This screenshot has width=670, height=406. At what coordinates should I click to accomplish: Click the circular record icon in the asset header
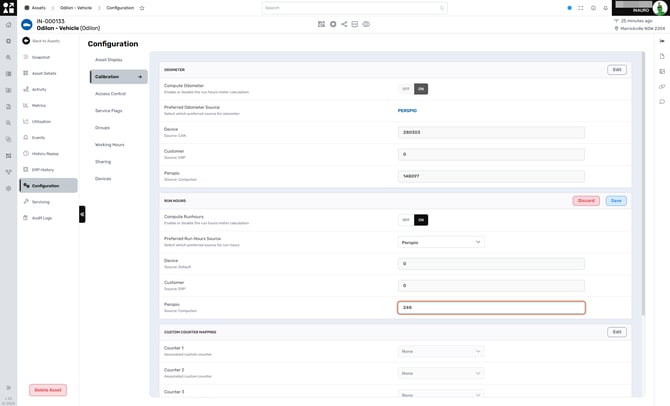click(333, 24)
